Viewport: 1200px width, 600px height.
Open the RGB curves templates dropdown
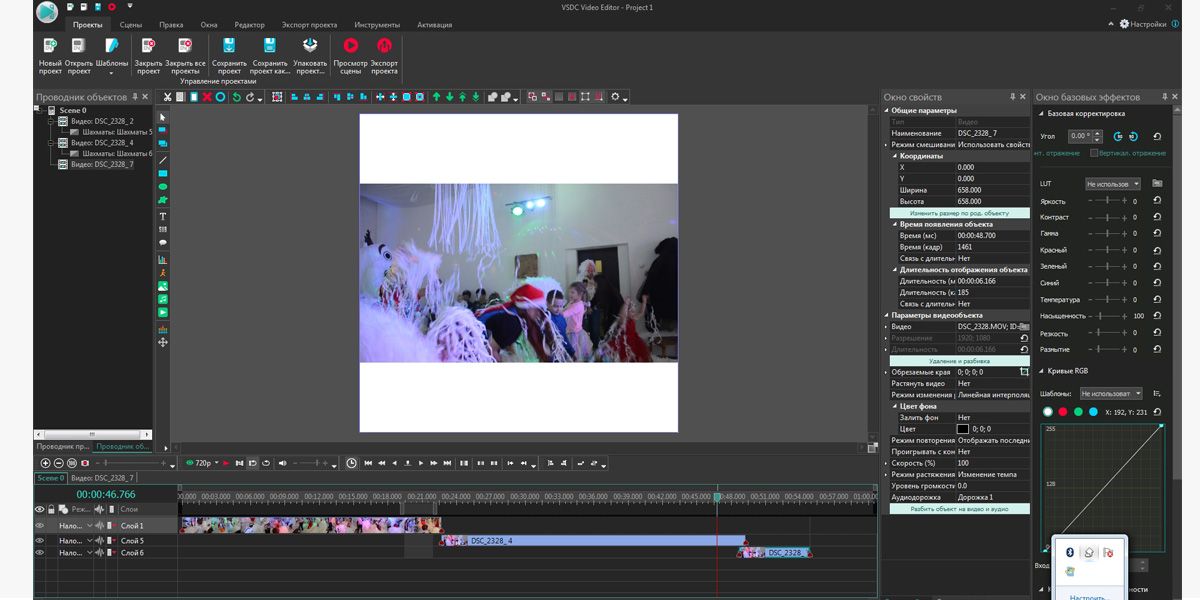(x=1110, y=394)
